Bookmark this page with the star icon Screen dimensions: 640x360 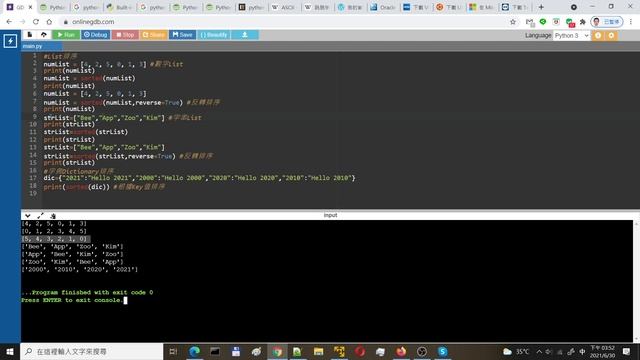pos(513,22)
